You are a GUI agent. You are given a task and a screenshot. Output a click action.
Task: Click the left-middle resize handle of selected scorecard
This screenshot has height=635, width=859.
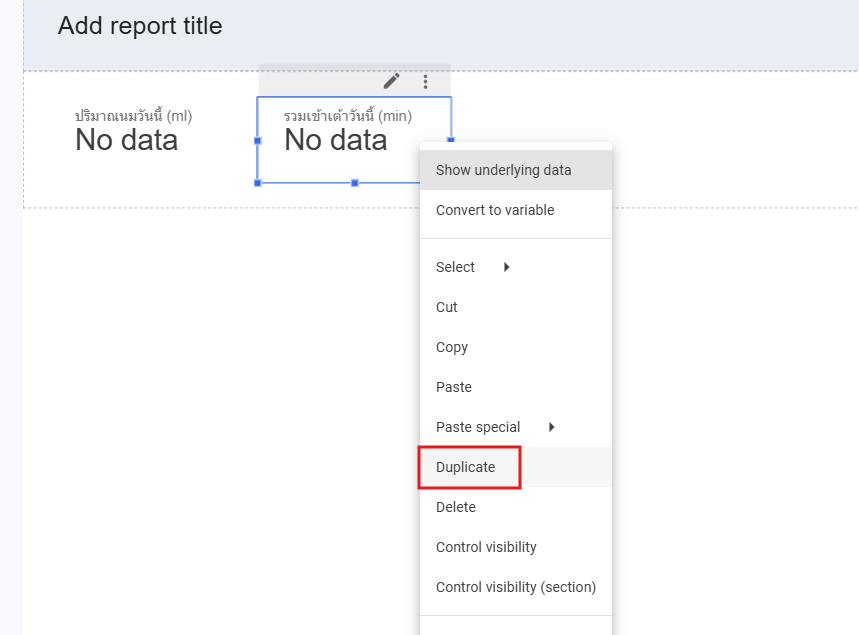tap(258, 141)
